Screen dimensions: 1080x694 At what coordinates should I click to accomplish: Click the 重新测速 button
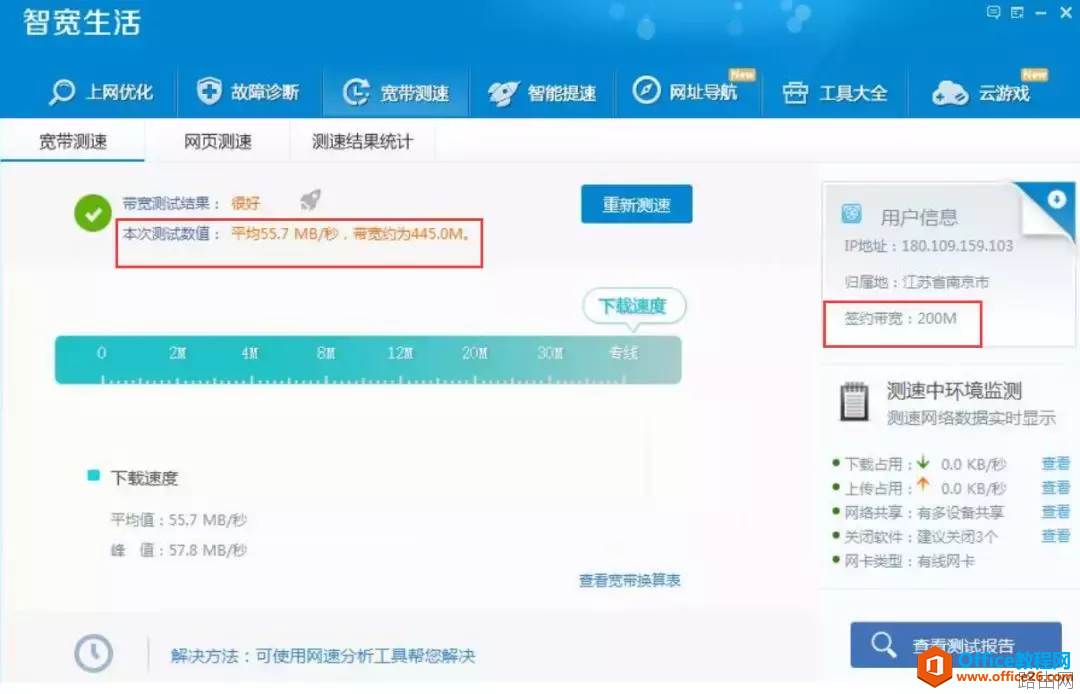pyautogui.click(x=636, y=204)
